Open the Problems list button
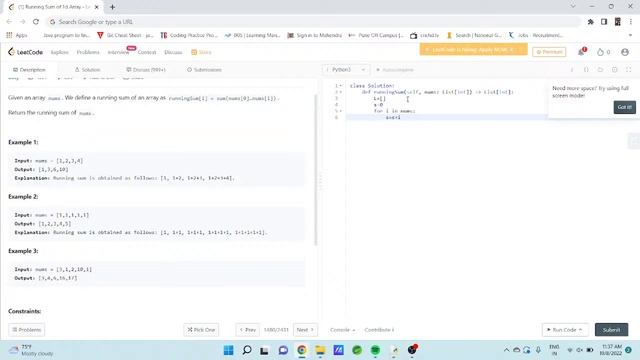Image resolution: width=640 pixels, height=360 pixels. [27, 330]
